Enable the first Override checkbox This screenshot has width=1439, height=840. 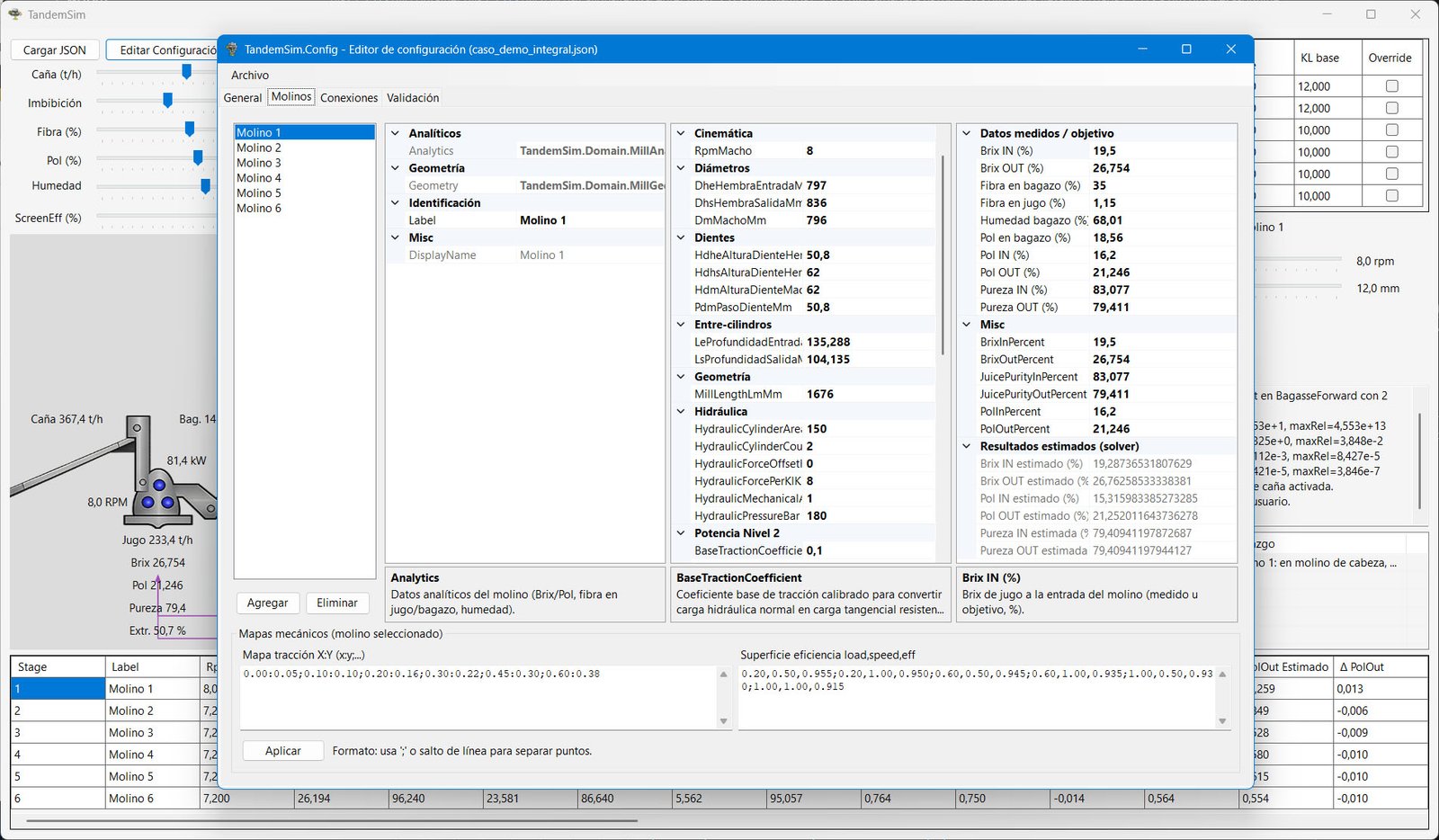pos(1391,86)
